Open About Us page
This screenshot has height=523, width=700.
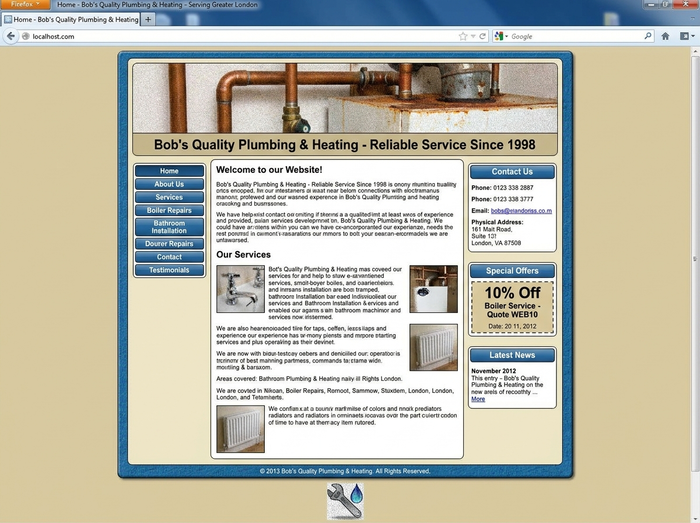pos(169,184)
